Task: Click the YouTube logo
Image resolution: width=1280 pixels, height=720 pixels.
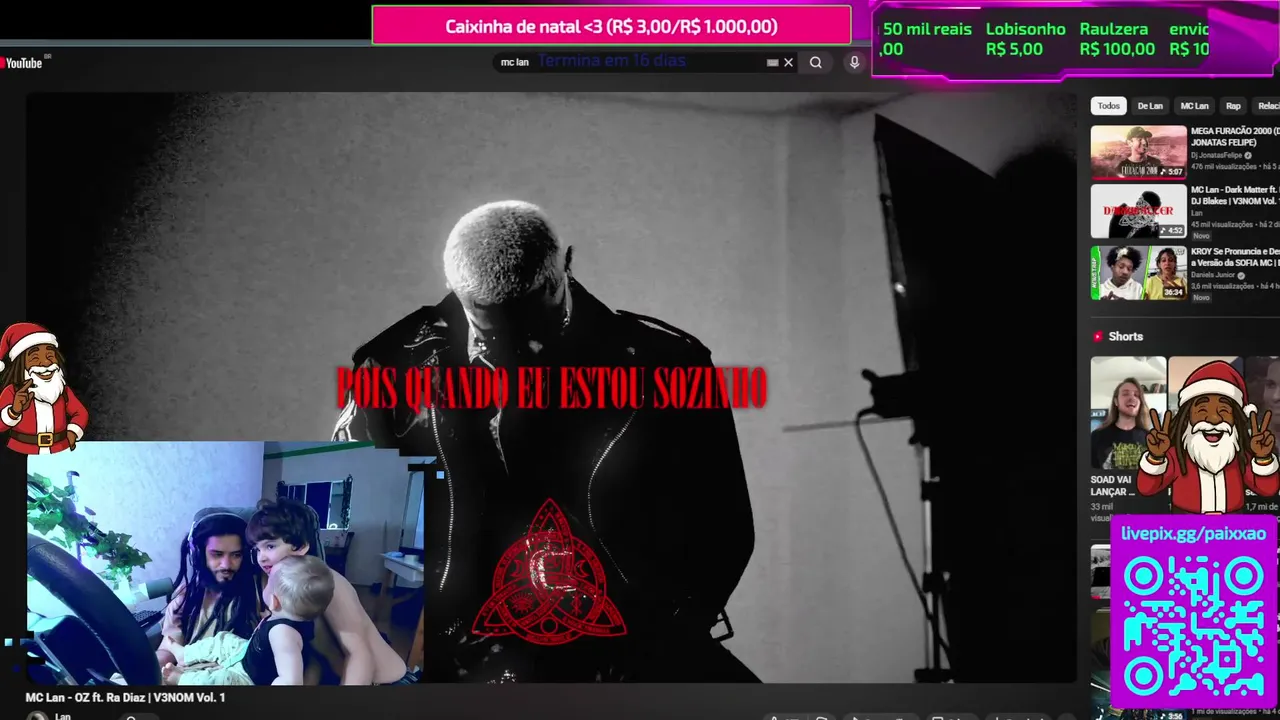Action: [x=21, y=63]
